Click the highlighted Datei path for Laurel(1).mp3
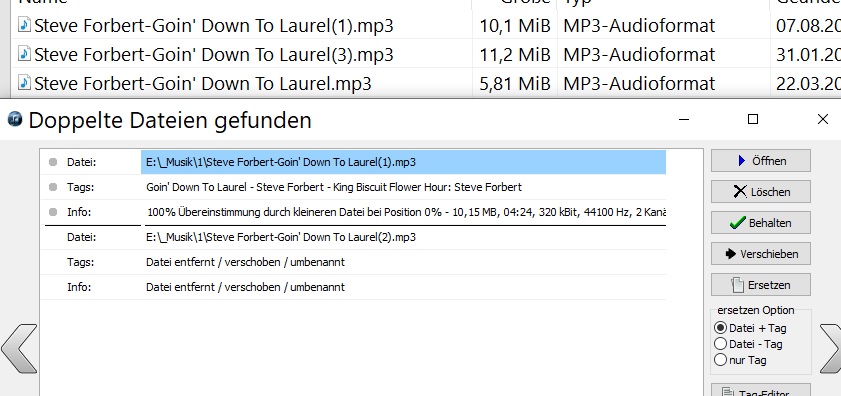This screenshot has height=396, width=841. coord(403,162)
